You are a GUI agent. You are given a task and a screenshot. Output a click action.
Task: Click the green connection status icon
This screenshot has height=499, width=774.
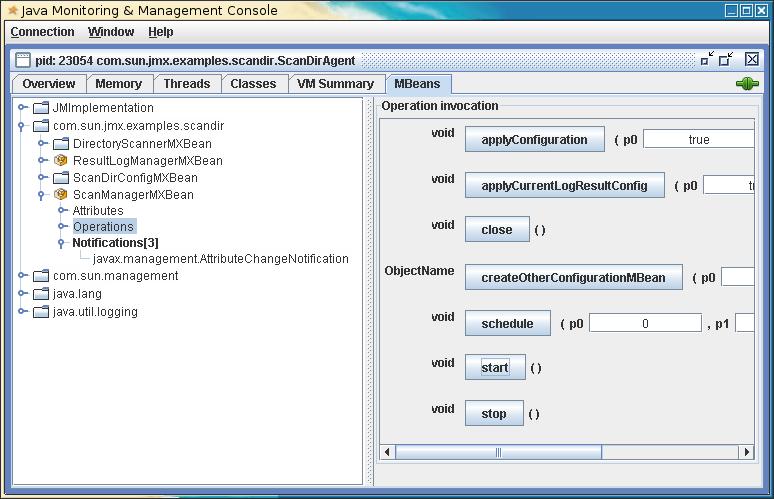747,84
